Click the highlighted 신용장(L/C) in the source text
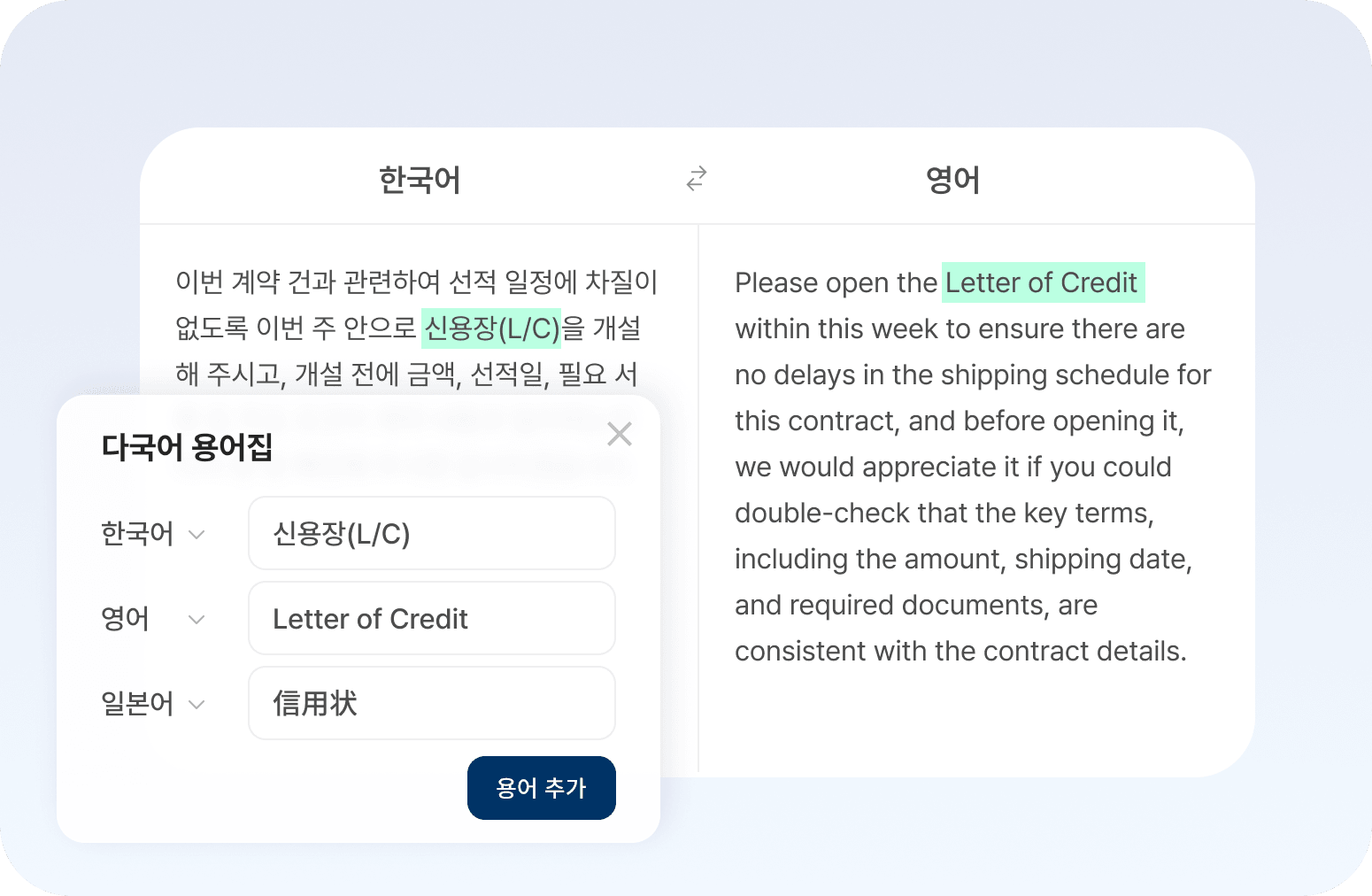This screenshot has height=896, width=1372. pos(491,328)
